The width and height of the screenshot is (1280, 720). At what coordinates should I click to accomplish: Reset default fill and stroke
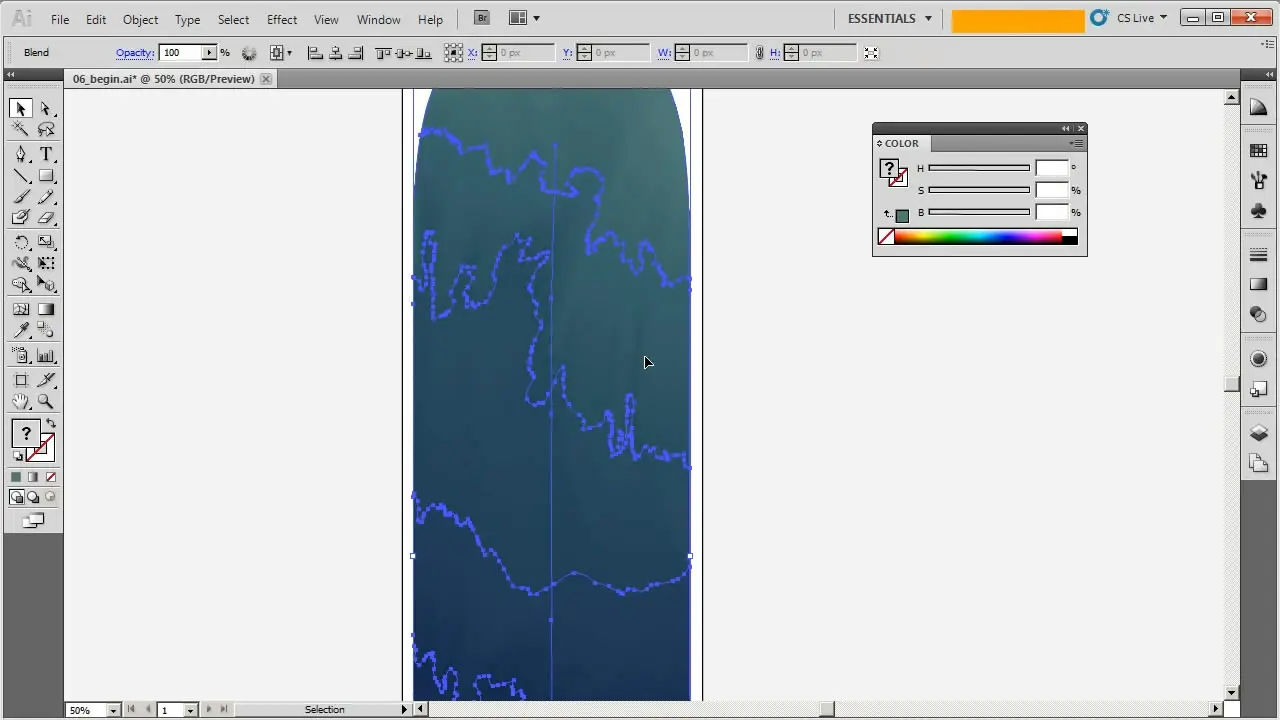(x=17, y=456)
